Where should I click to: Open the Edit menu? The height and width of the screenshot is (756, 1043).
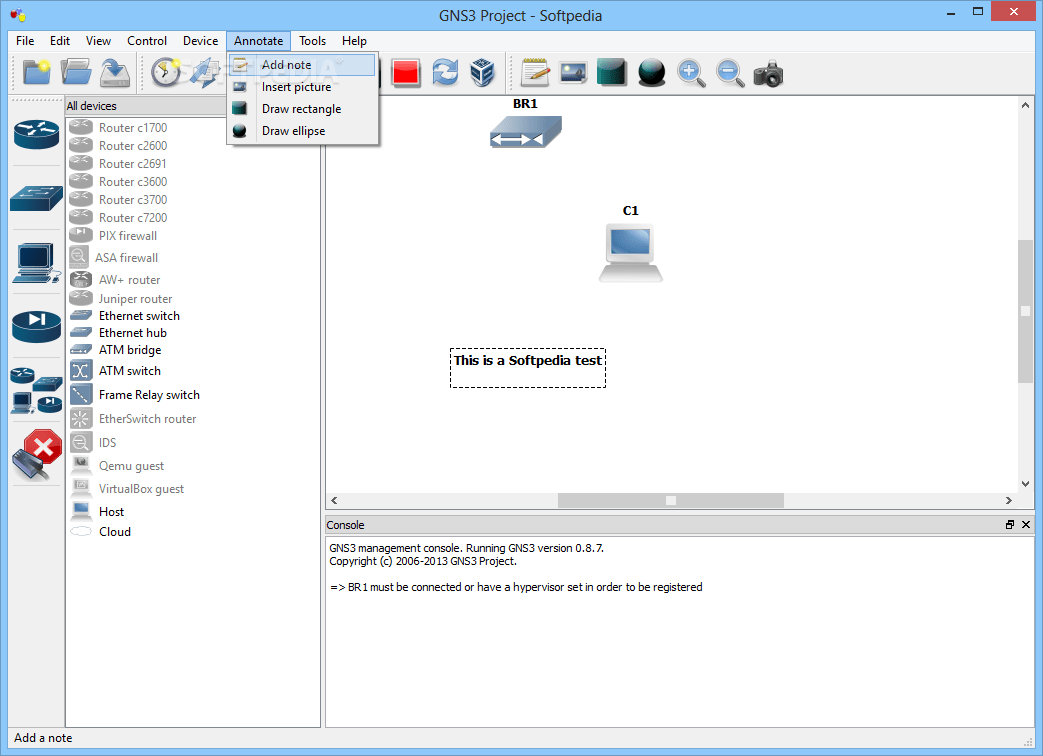point(60,41)
